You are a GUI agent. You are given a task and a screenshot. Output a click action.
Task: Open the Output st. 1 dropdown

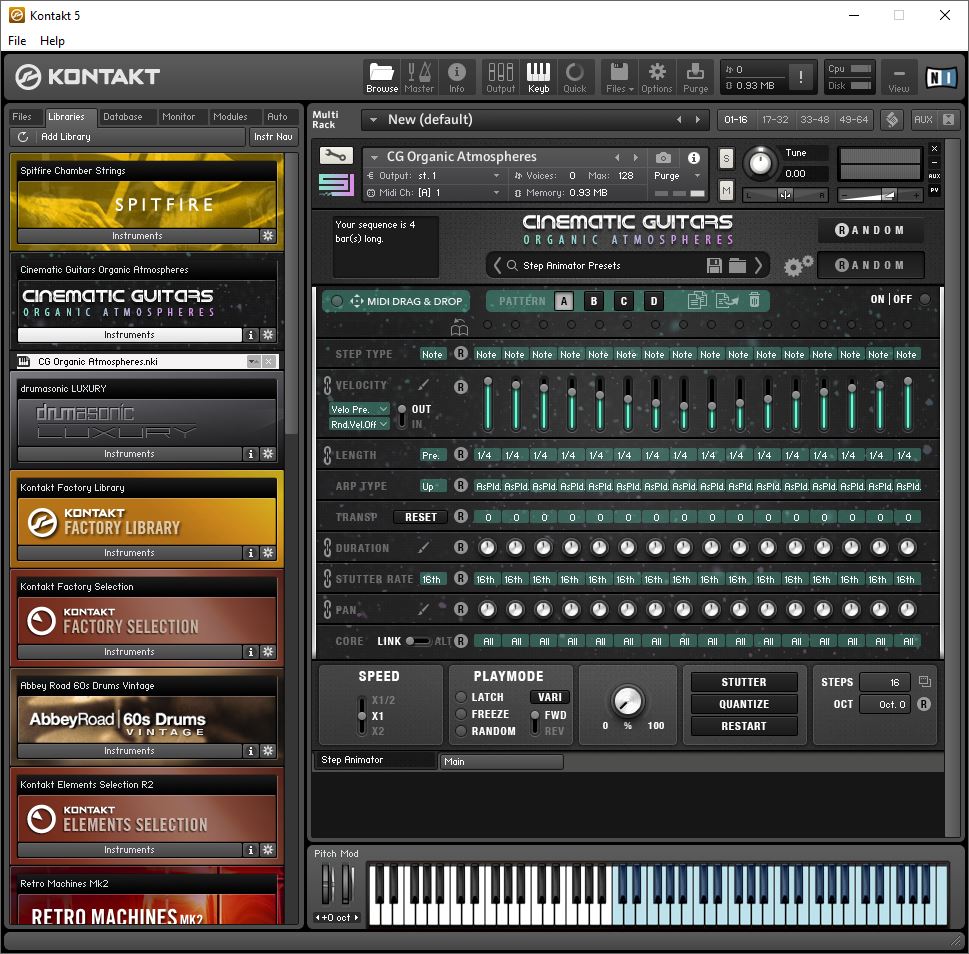(496, 176)
